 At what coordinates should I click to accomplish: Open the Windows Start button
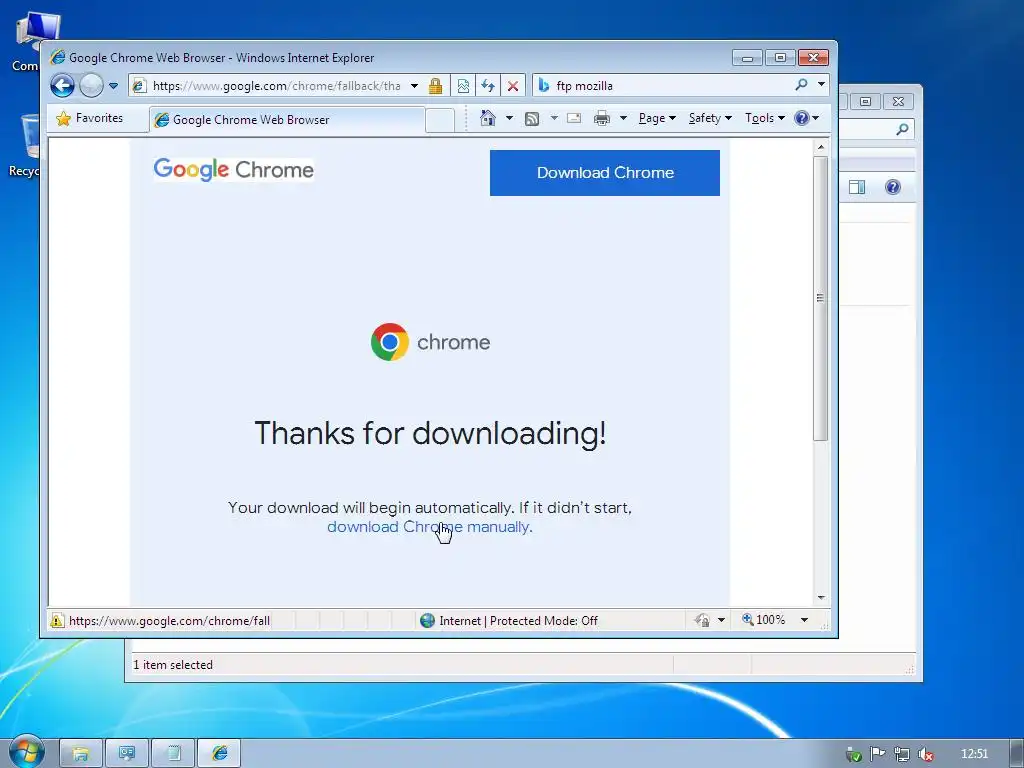[26, 752]
